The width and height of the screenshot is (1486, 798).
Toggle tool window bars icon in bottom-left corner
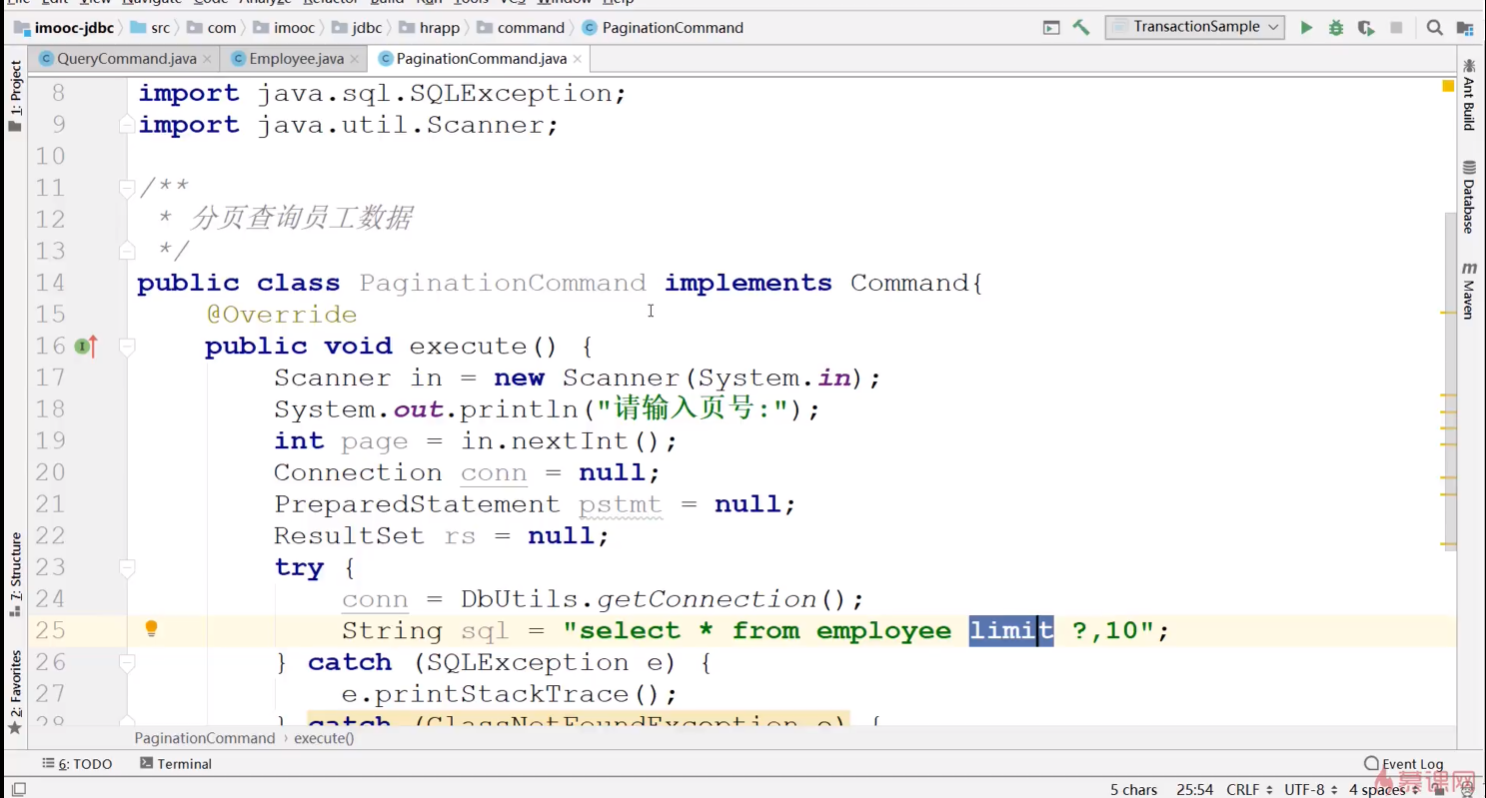click(x=18, y=789)
